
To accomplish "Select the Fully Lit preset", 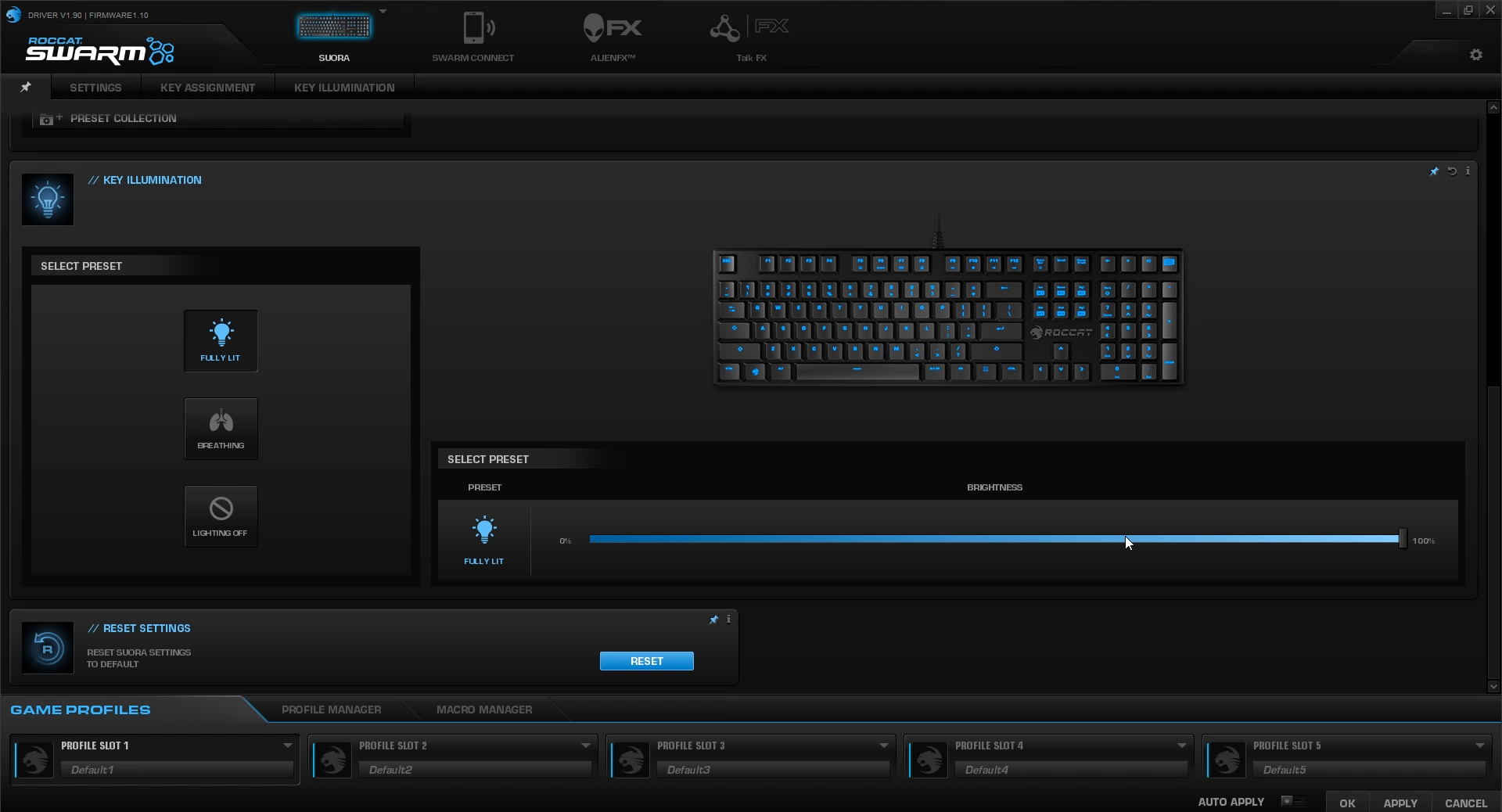I will 221,340.
